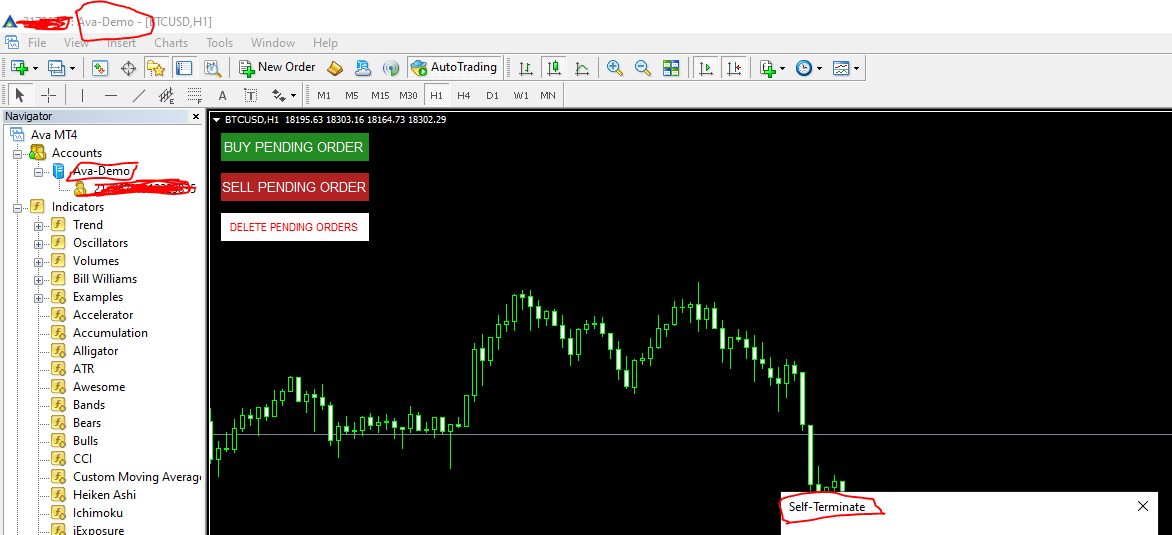Image resolution: width=1172 pixels, height=535 pixels.
Task: Open the Charts menu
Action: (x=171, y=43)
